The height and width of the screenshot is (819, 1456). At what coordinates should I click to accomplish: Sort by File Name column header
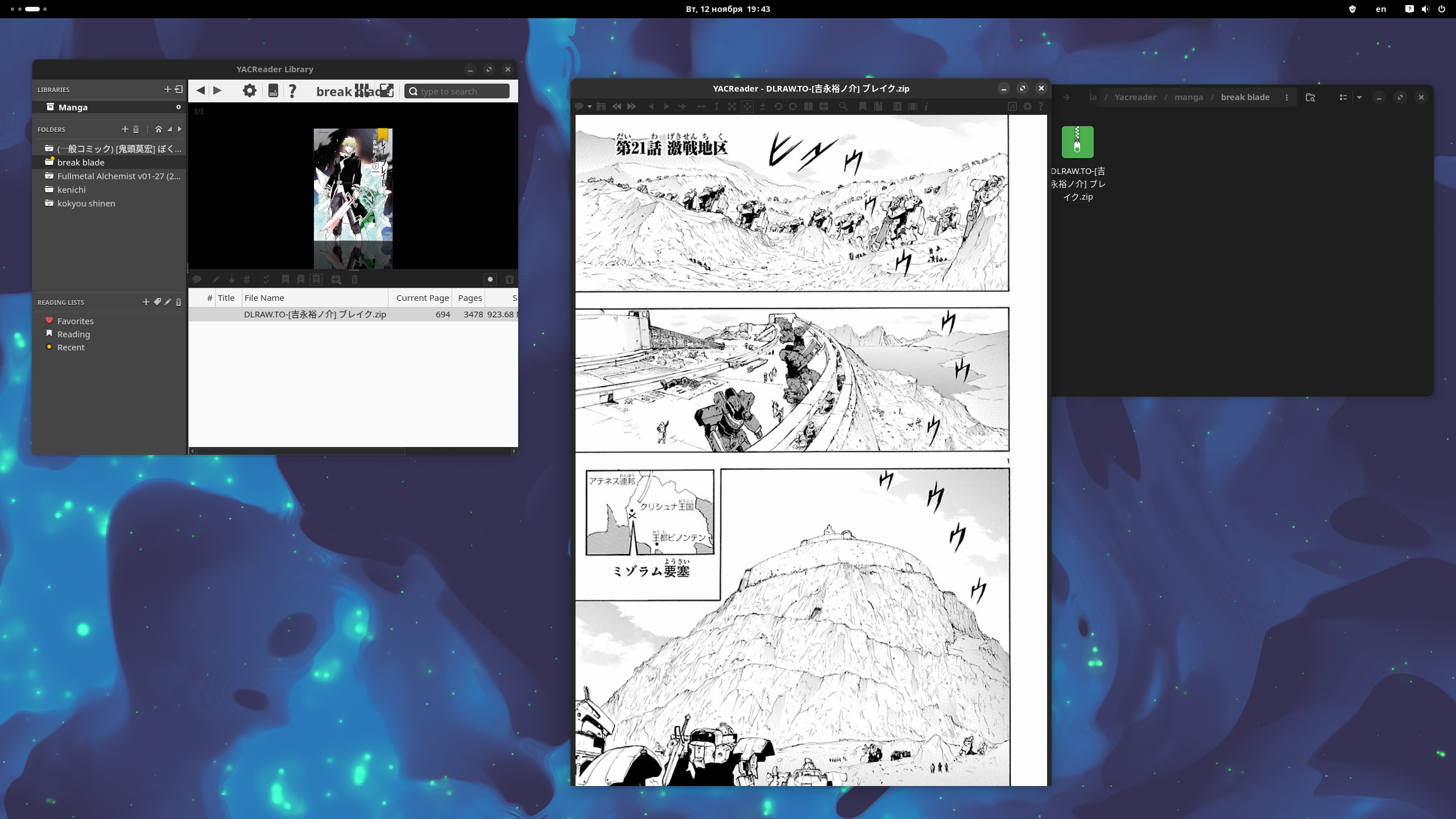point(315,297)
